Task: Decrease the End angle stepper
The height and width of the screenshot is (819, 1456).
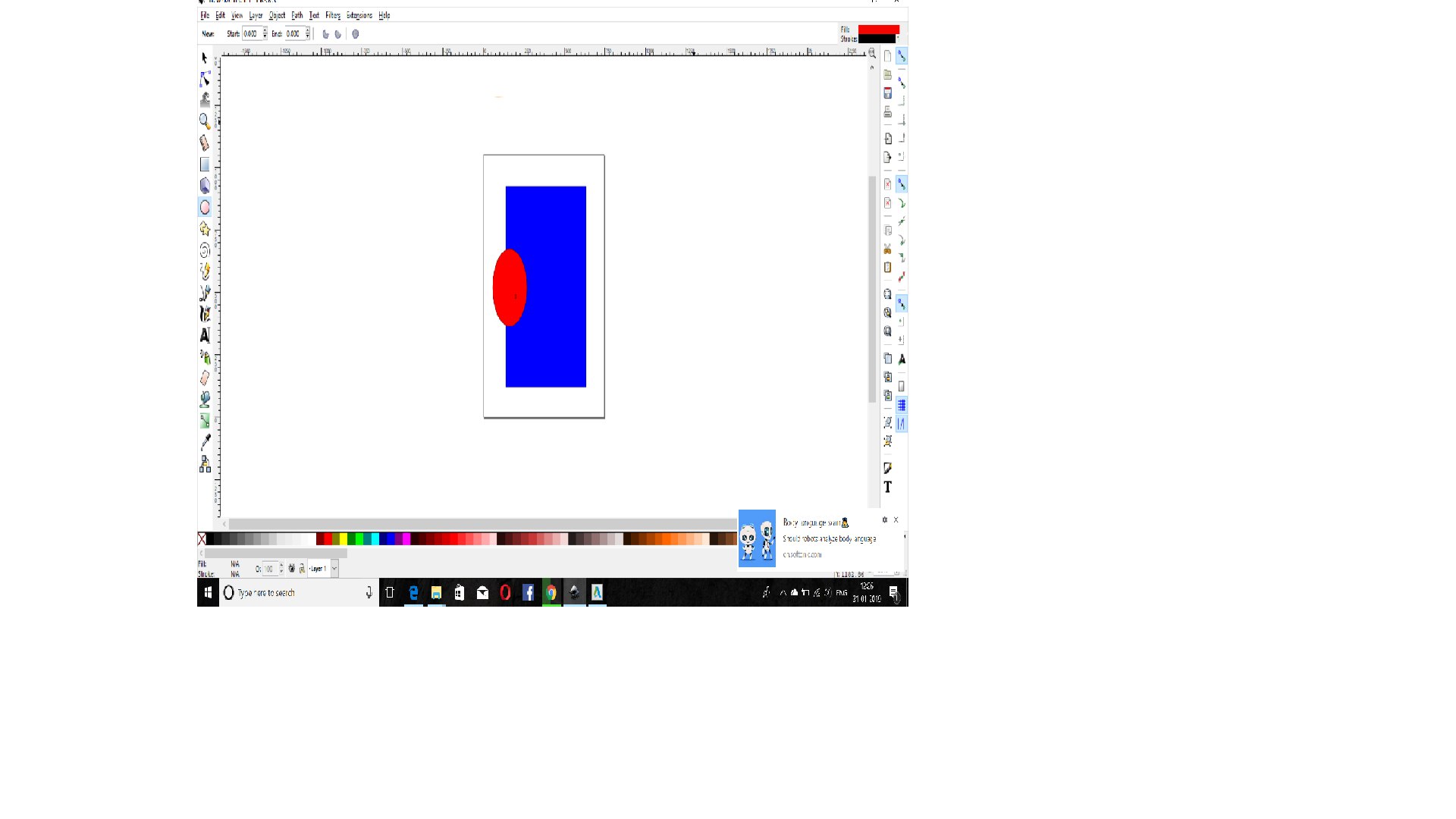Action: point(307,36)
